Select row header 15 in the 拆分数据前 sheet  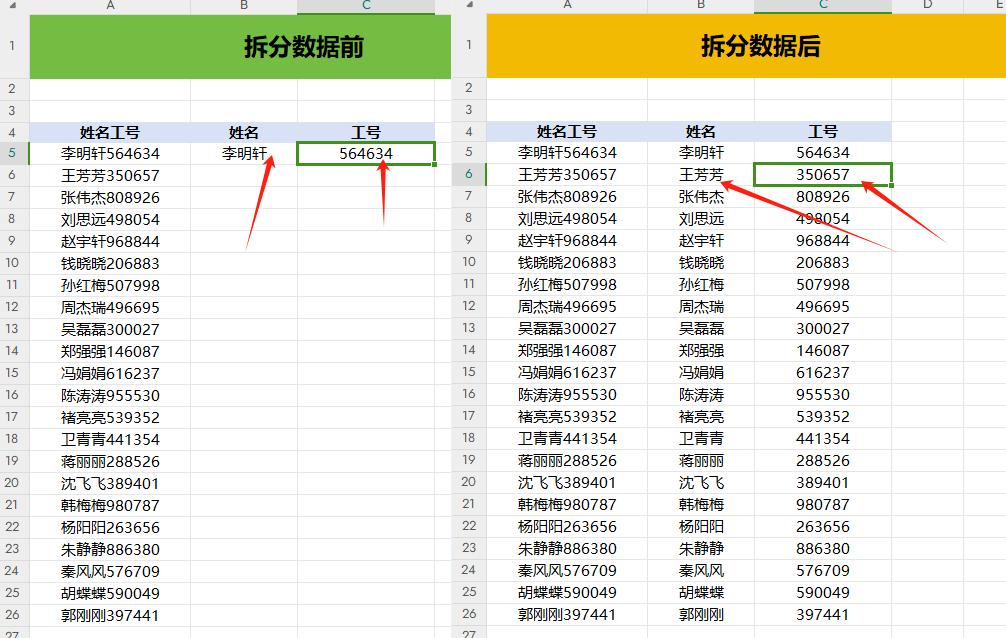12,373
